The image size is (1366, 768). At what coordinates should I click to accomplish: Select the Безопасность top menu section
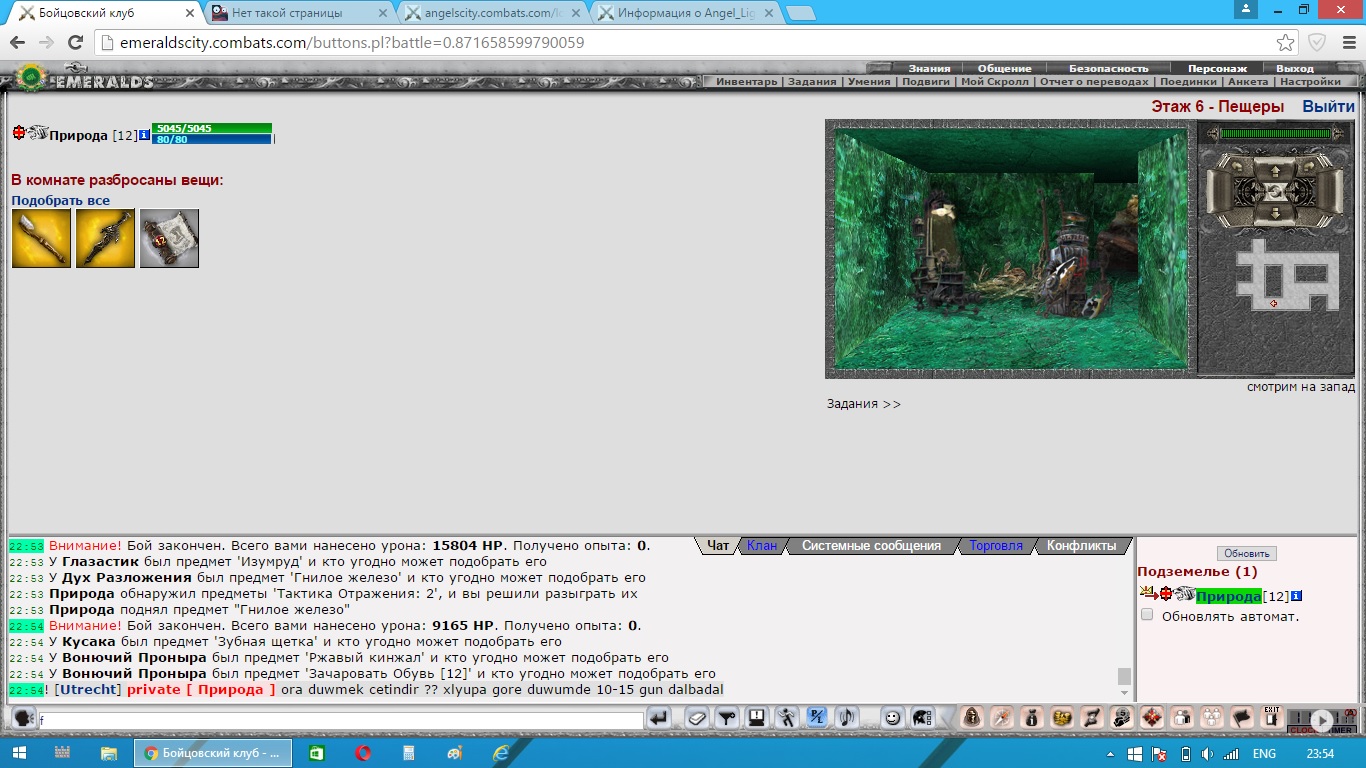1109,68
